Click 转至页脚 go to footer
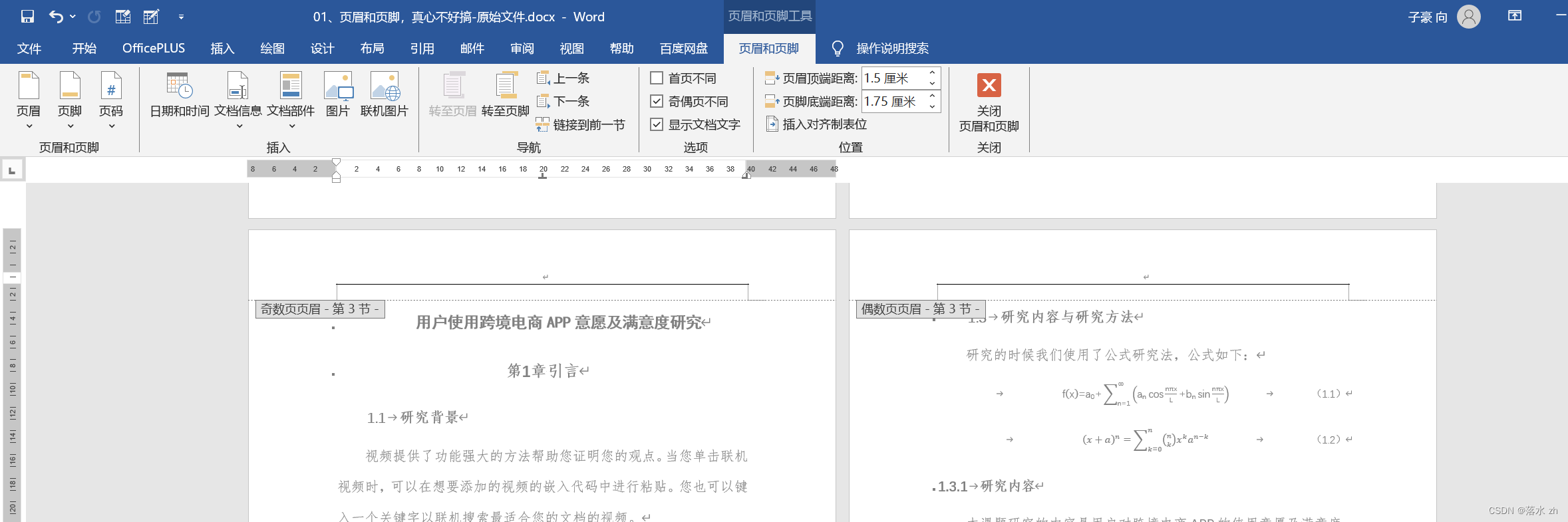This screenshot has height=522, width=1568. 506,95
